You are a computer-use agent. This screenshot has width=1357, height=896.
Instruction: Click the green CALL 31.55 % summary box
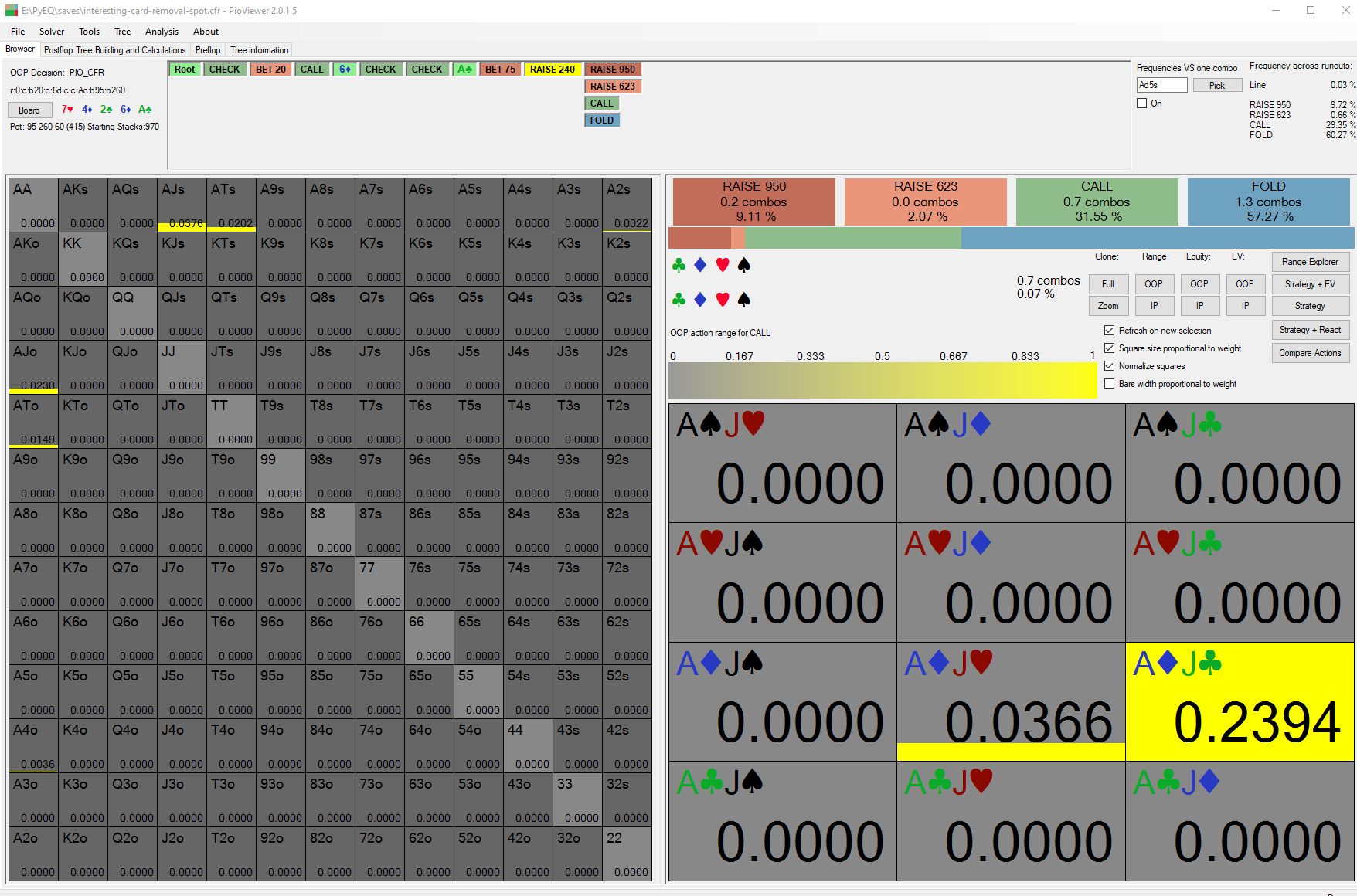point(1097,202)
